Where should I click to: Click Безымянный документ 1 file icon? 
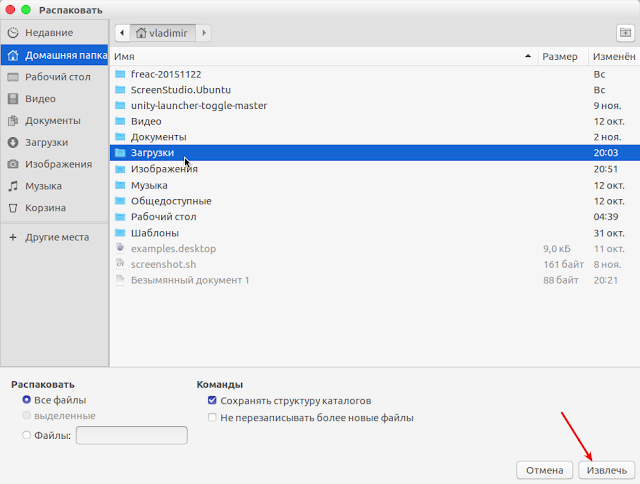(x=120, y=280)
